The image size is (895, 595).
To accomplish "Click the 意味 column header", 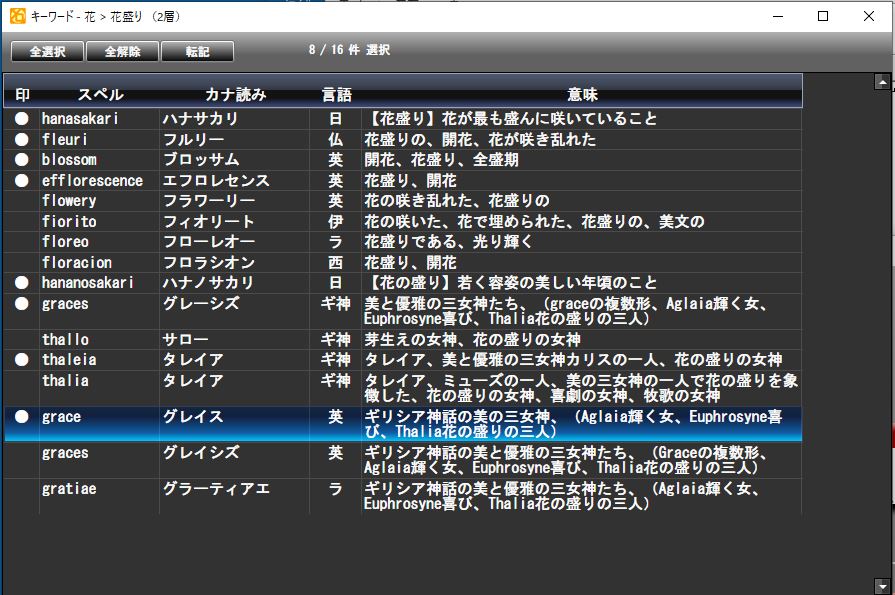I will tap(582, 95).
